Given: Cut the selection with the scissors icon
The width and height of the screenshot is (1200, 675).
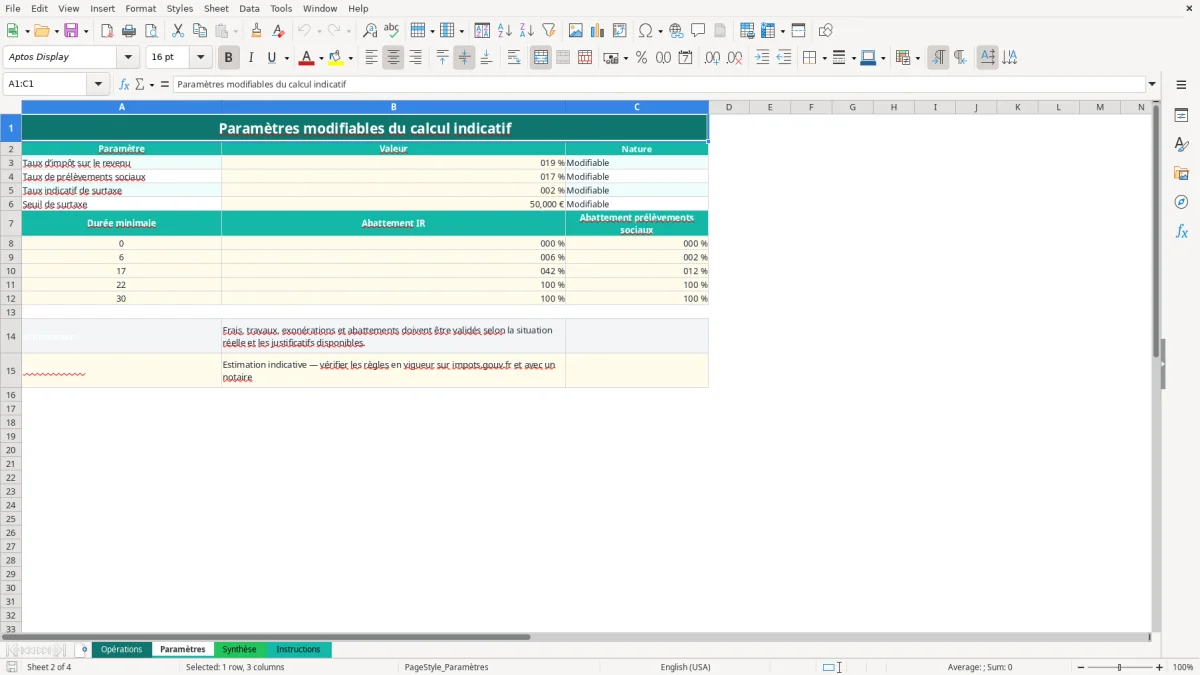Looking at the screenshot, I should (x=178, y=31).
